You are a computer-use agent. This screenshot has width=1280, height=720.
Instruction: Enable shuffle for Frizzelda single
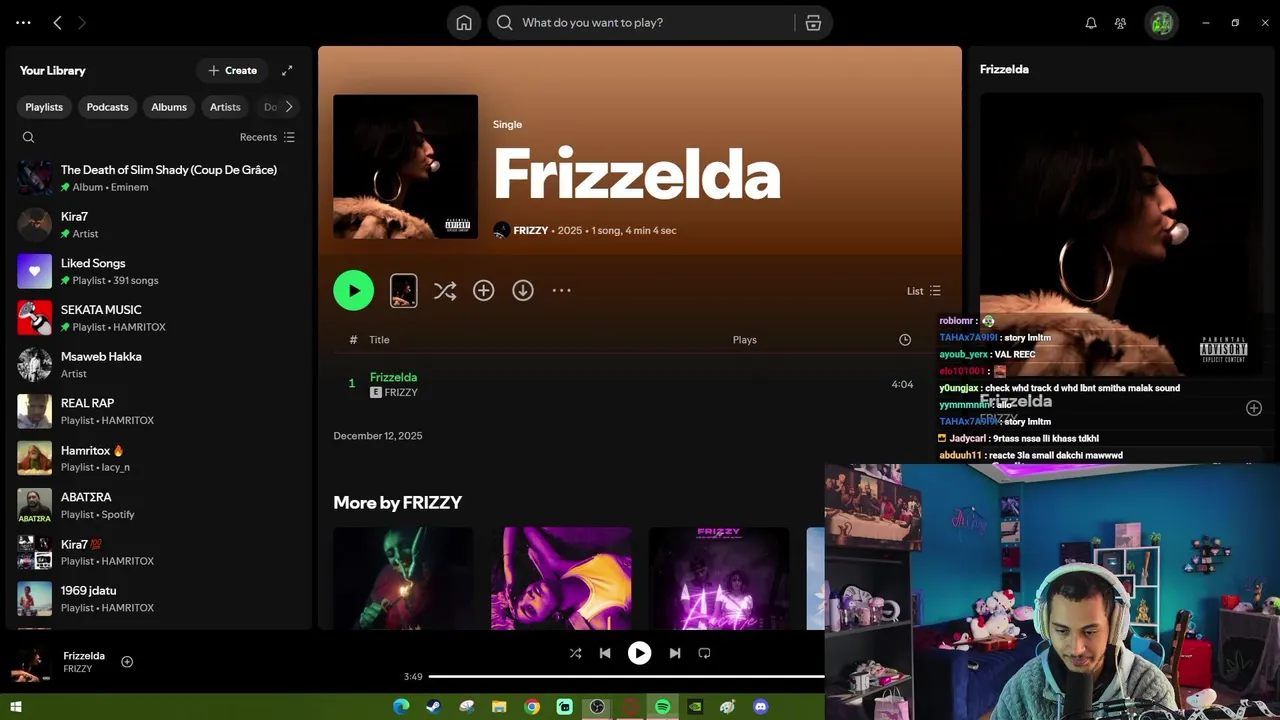pos(445,291)
